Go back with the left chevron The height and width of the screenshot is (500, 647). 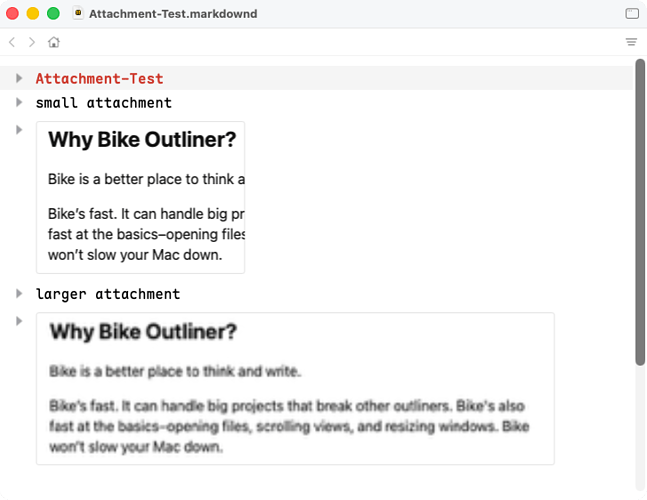(12, 42)
